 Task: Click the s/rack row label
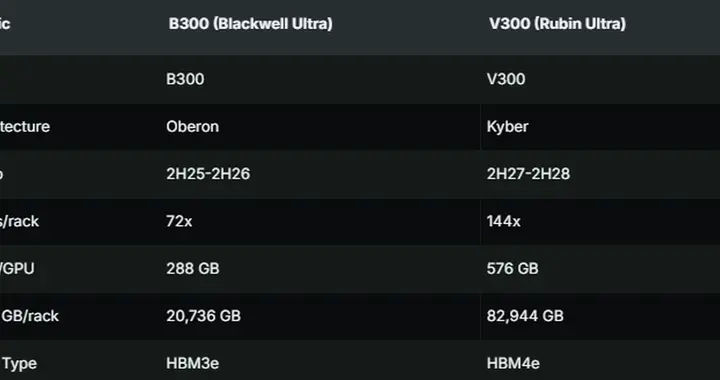point(19,222)
